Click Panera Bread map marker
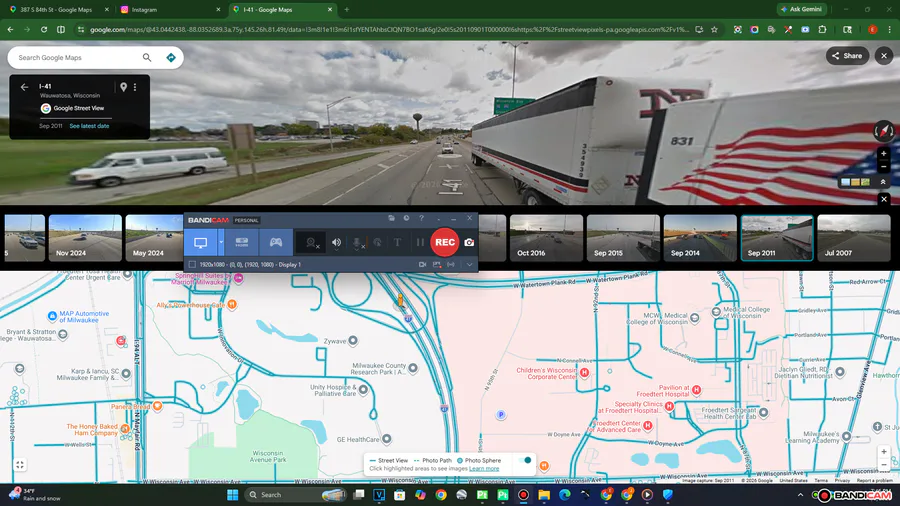The height and width of the screenshot is (506, 900). coord(157,406)
